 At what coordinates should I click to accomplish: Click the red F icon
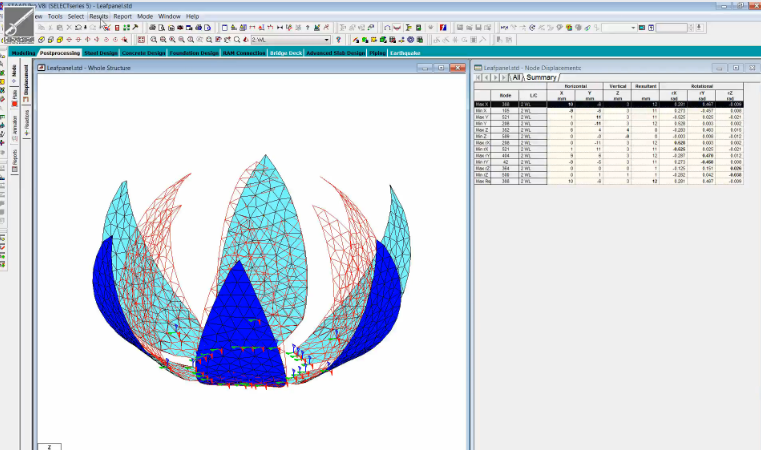443,28
